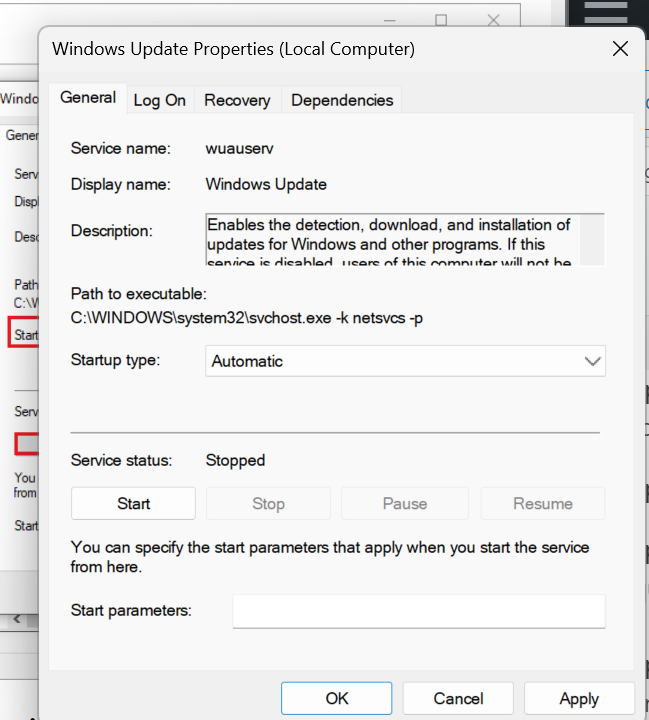The height and width of the screenshot is (720, 649).
Task: Confirm the dialog with OK
Action: [x=337, y=698]
